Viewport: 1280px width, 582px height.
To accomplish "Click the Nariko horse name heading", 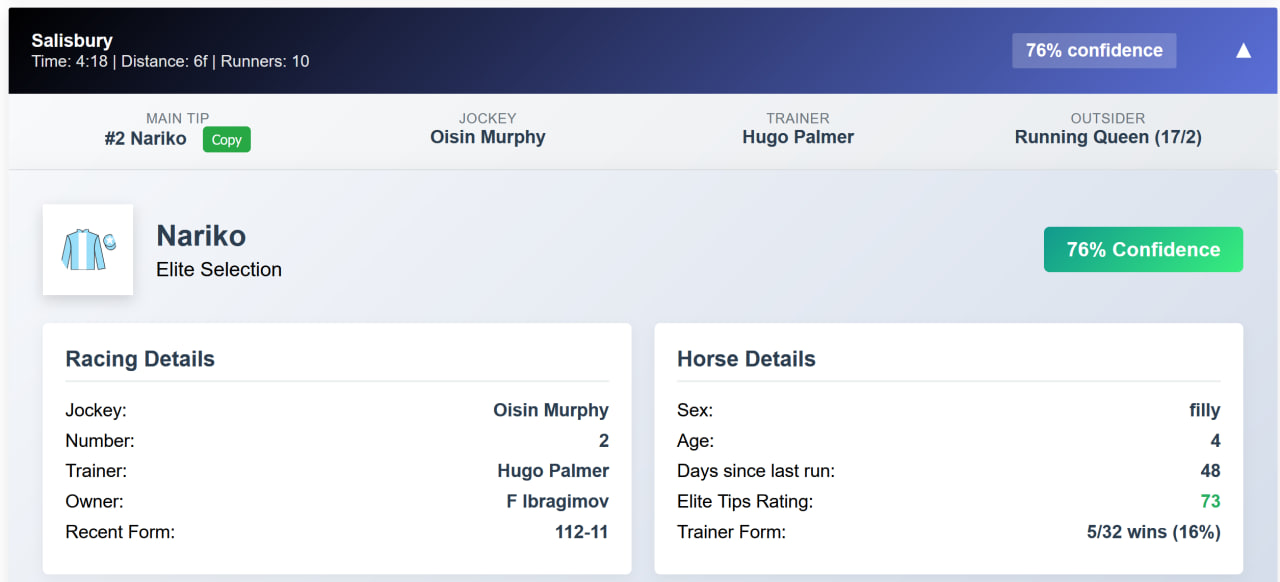I will [x=201, y=236].
